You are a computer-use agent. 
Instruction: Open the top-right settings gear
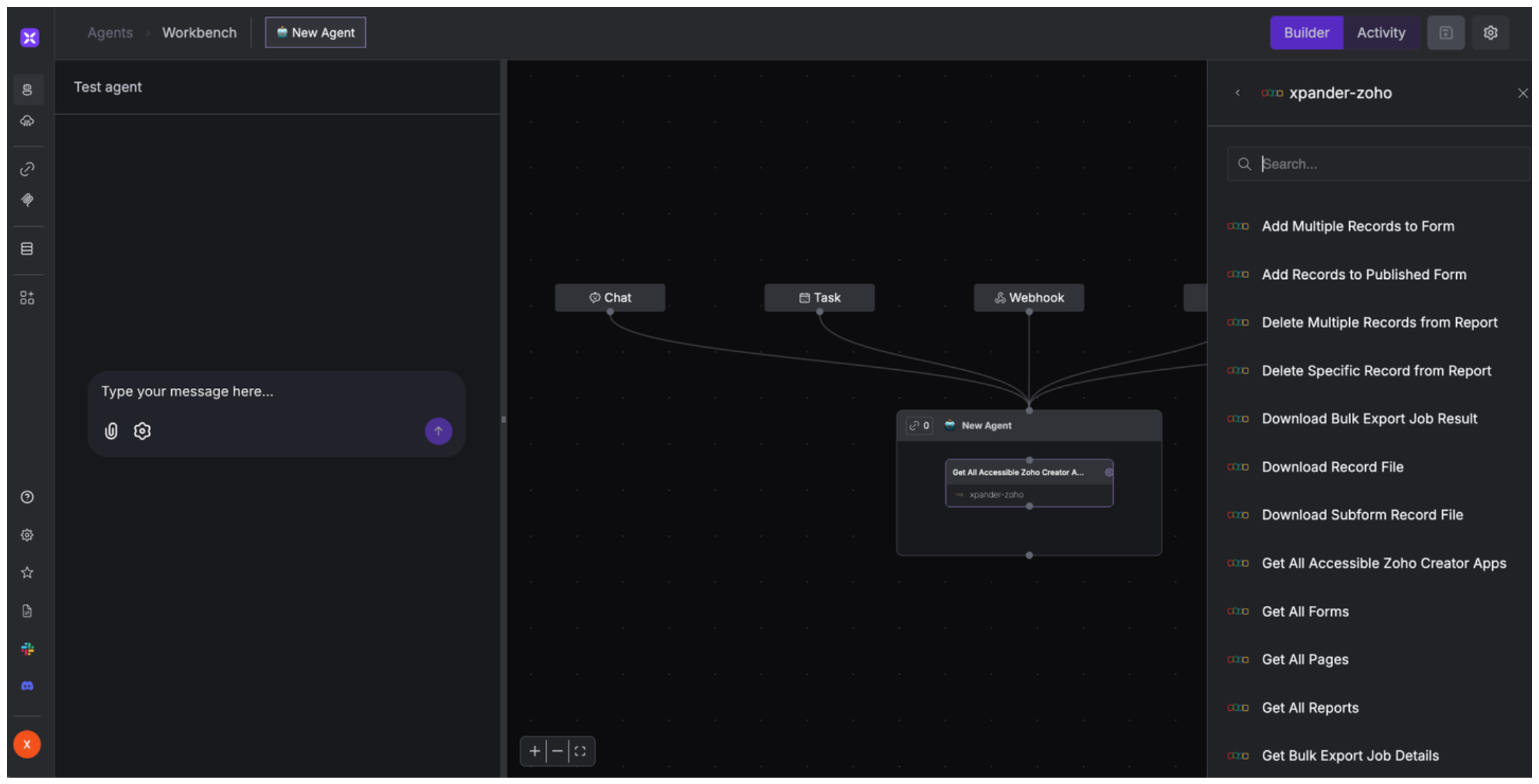pyautogui.click(x=1491, y=32)
